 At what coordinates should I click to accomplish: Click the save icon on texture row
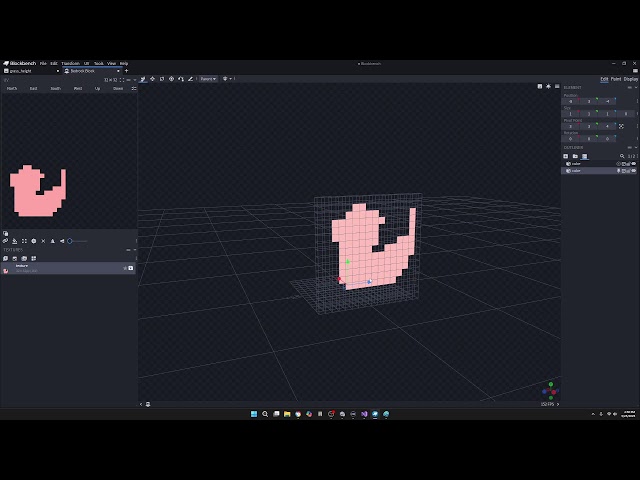[131, 268]
